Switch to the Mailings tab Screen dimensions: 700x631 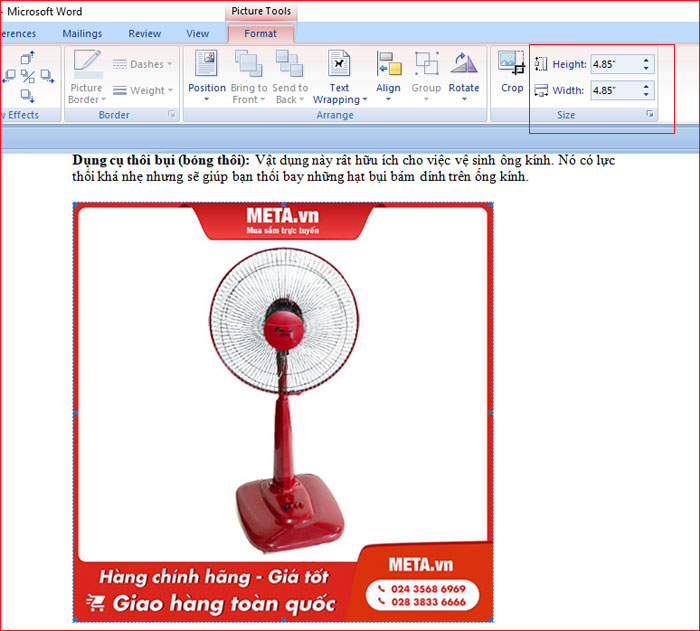pyautogui.click(x=82, y=33)
